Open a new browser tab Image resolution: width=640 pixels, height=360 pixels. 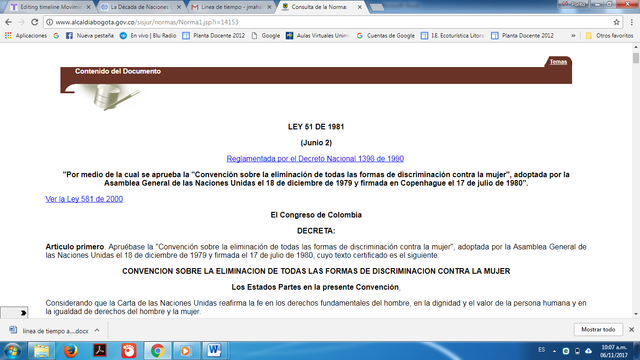[377, 7]
